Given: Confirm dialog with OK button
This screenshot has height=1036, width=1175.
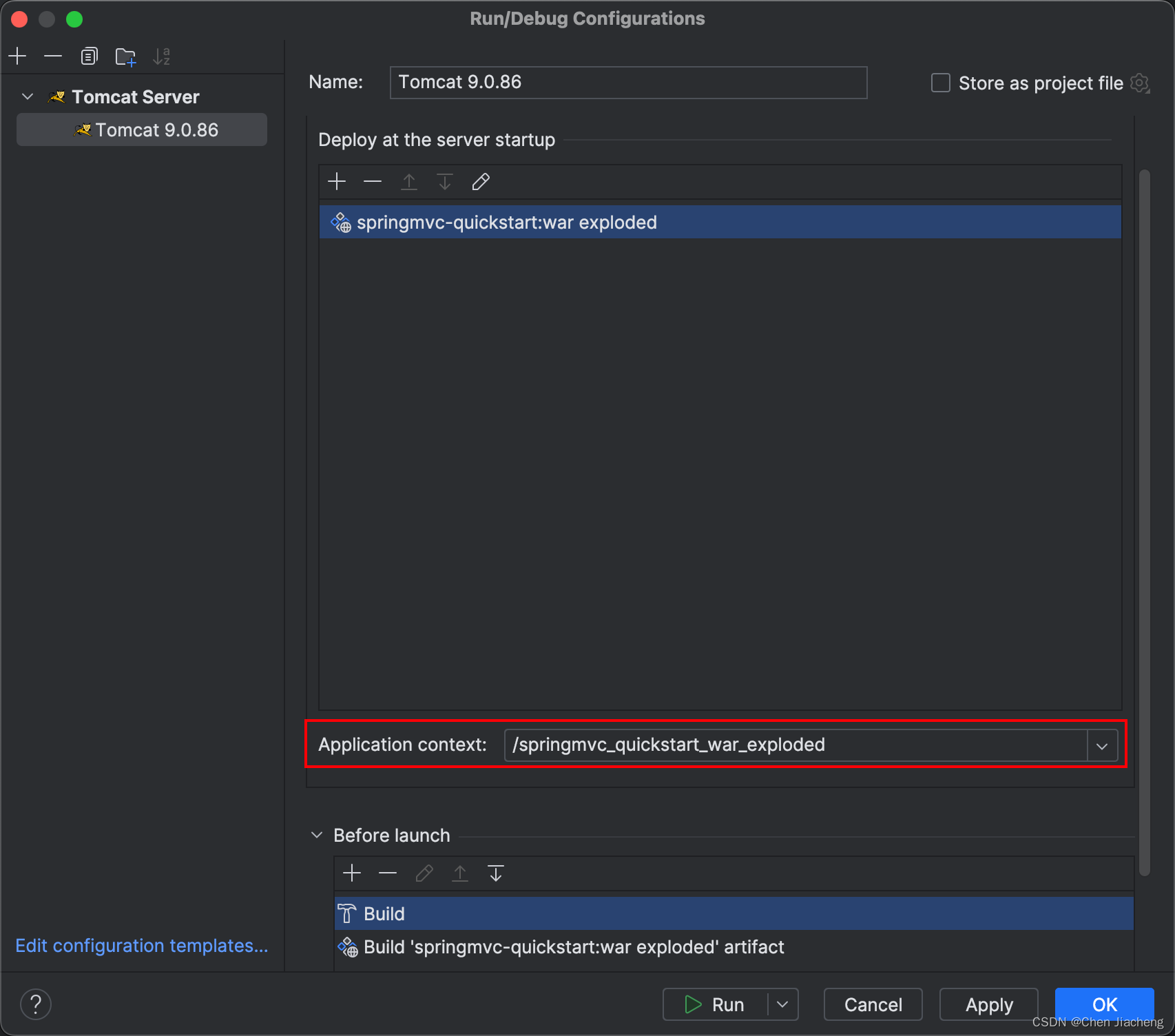Looking at the screenshot, I should click(x=1105, y=1004).
